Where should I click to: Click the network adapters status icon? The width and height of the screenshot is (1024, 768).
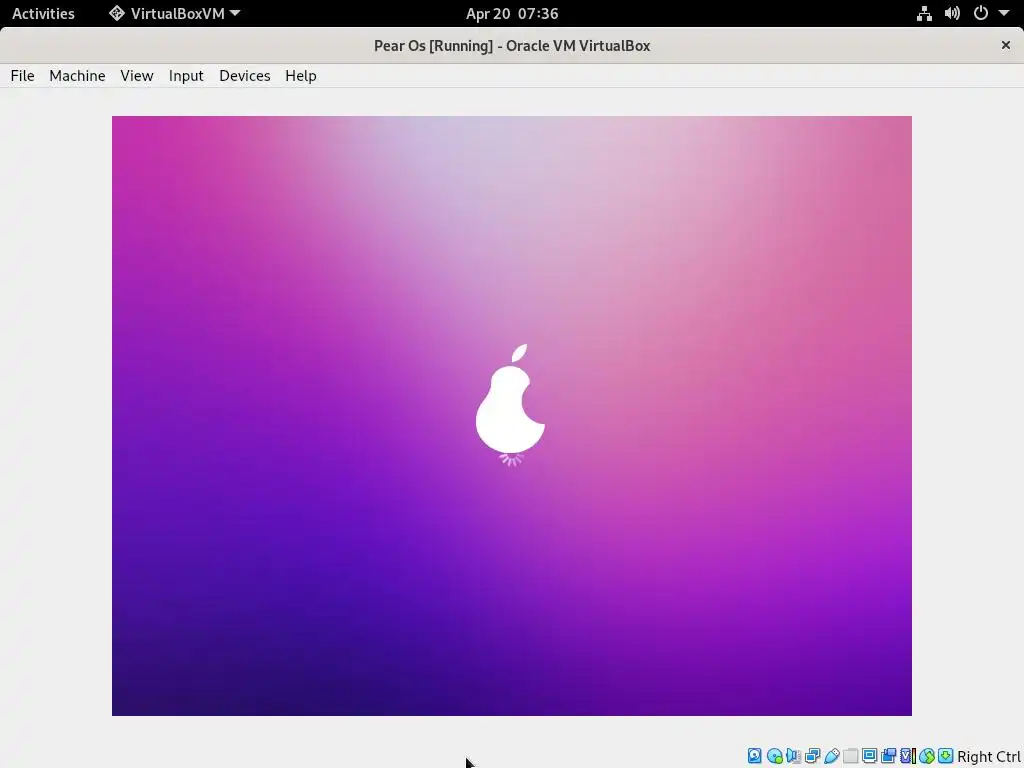(812, 756)
